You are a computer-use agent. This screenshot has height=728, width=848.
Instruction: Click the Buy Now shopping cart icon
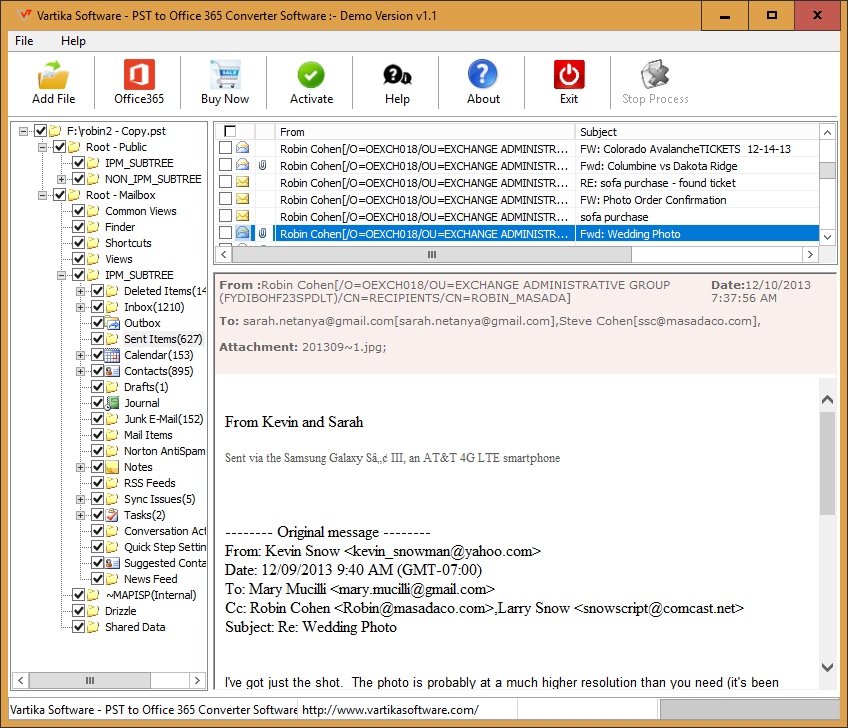[x=225, y=75]
